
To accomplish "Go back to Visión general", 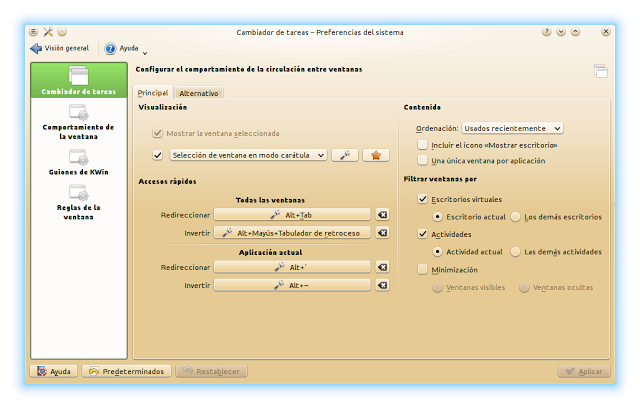I will click(x=60, y=48).
